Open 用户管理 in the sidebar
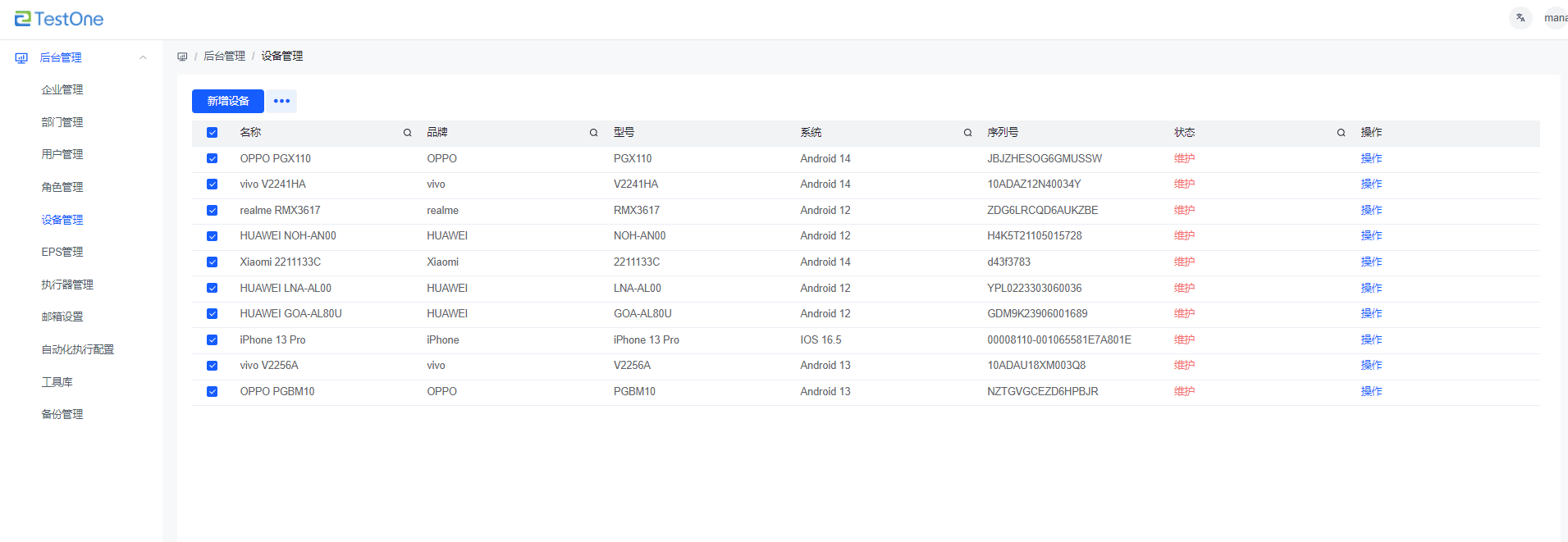 click(x=62, y=154)
